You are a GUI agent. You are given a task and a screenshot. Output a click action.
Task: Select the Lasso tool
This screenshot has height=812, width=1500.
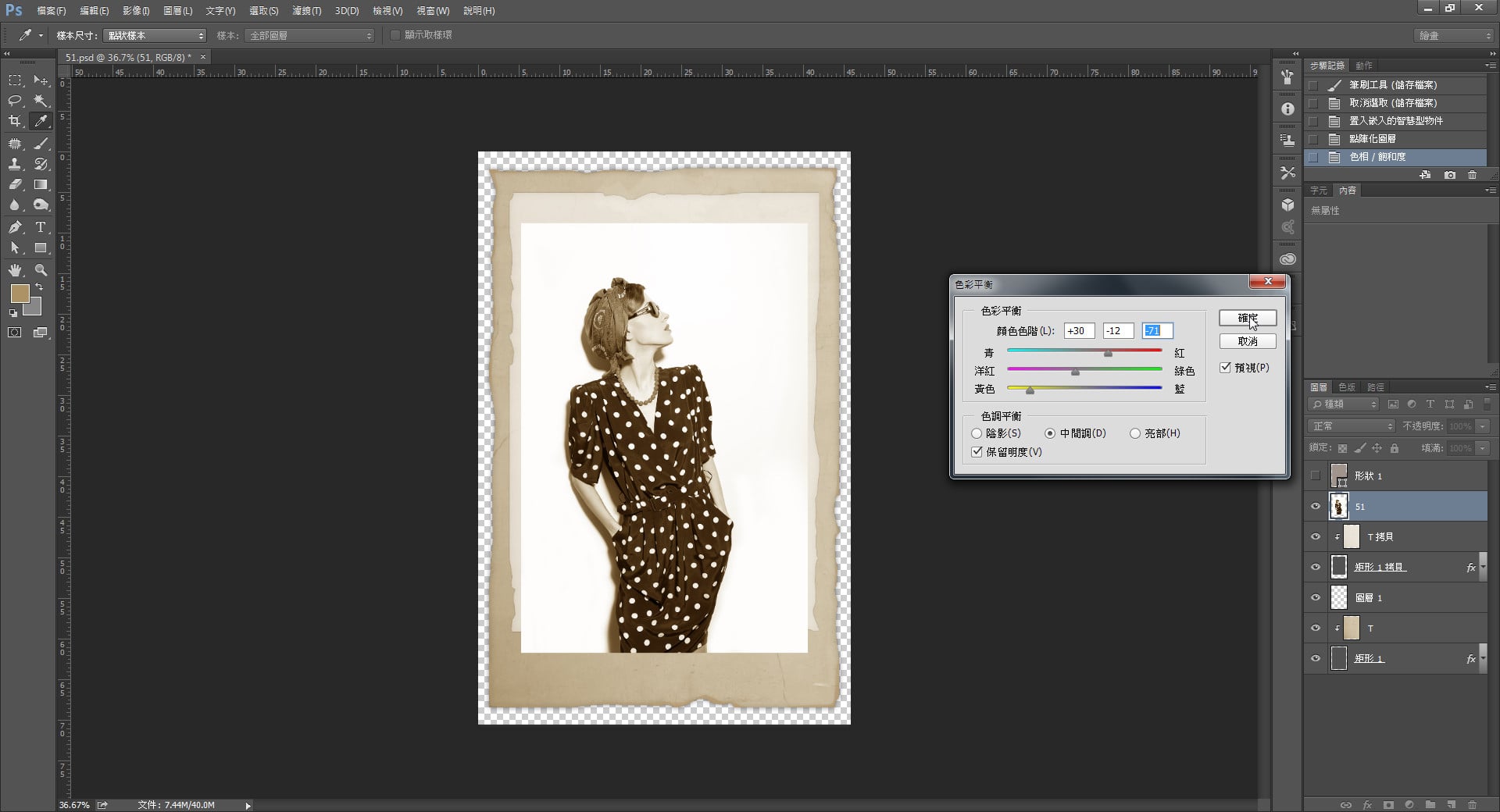click(15, 101)
